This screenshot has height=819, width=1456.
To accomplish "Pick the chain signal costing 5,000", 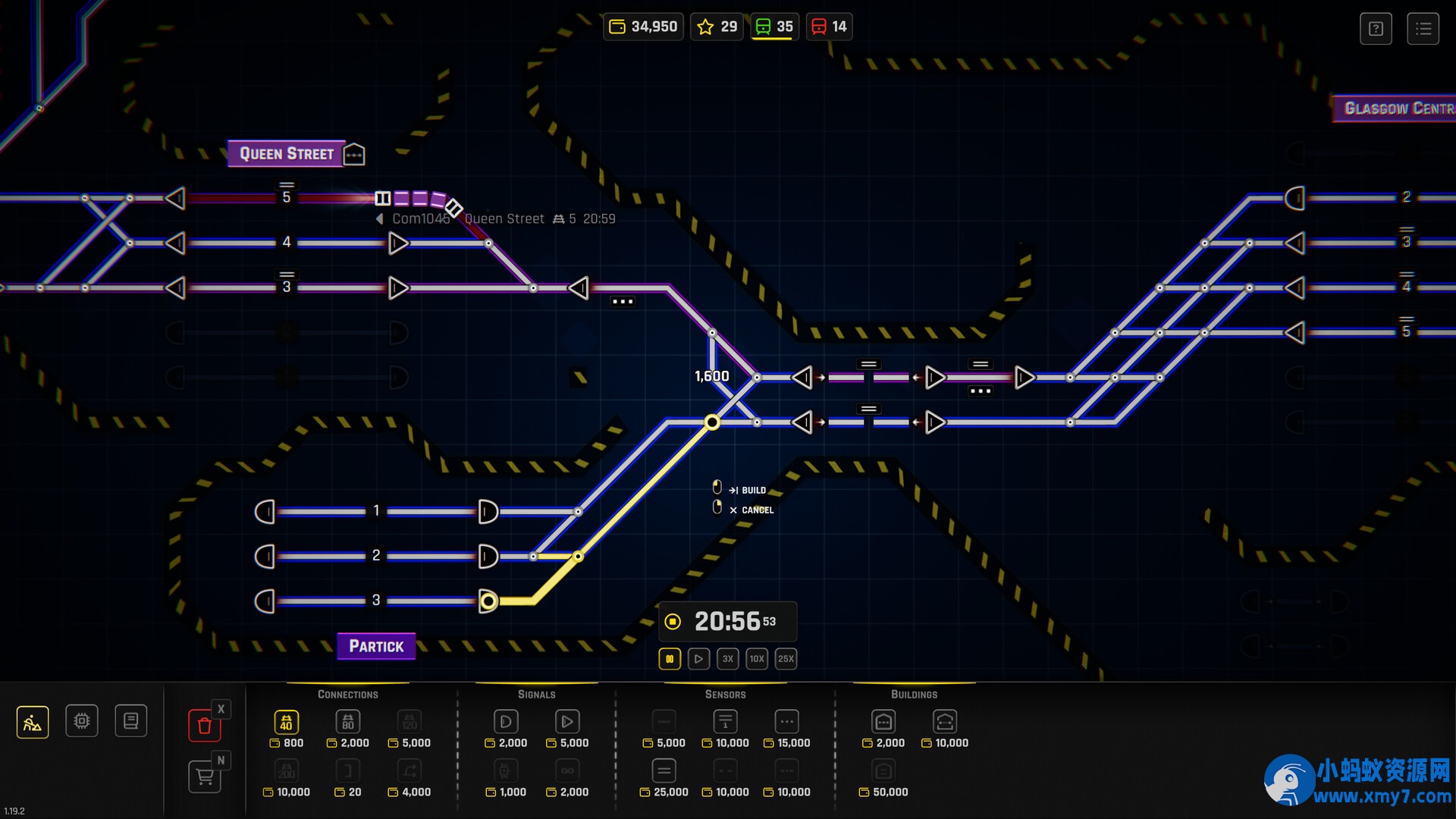I will coord(566,722).
